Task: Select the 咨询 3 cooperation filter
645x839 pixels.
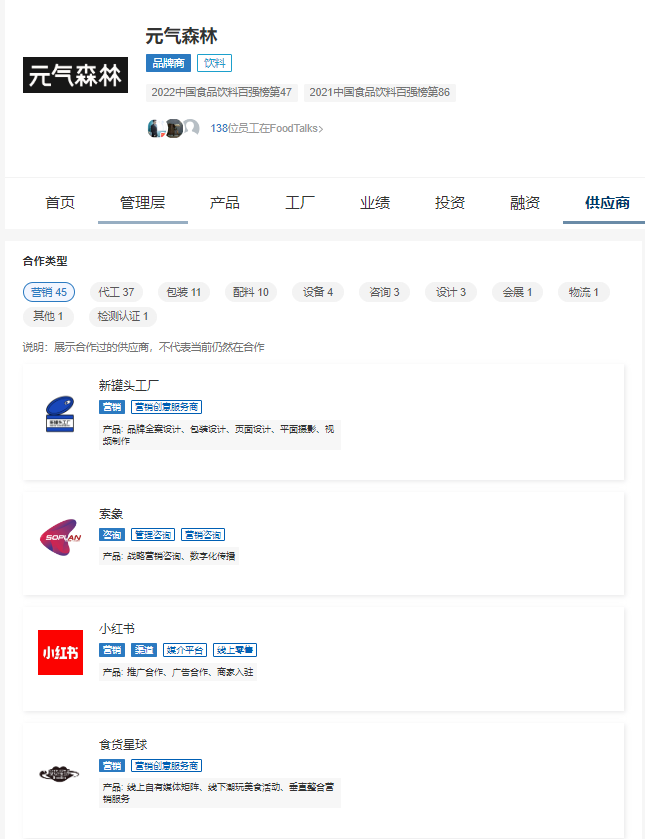Action: (384, 292)
